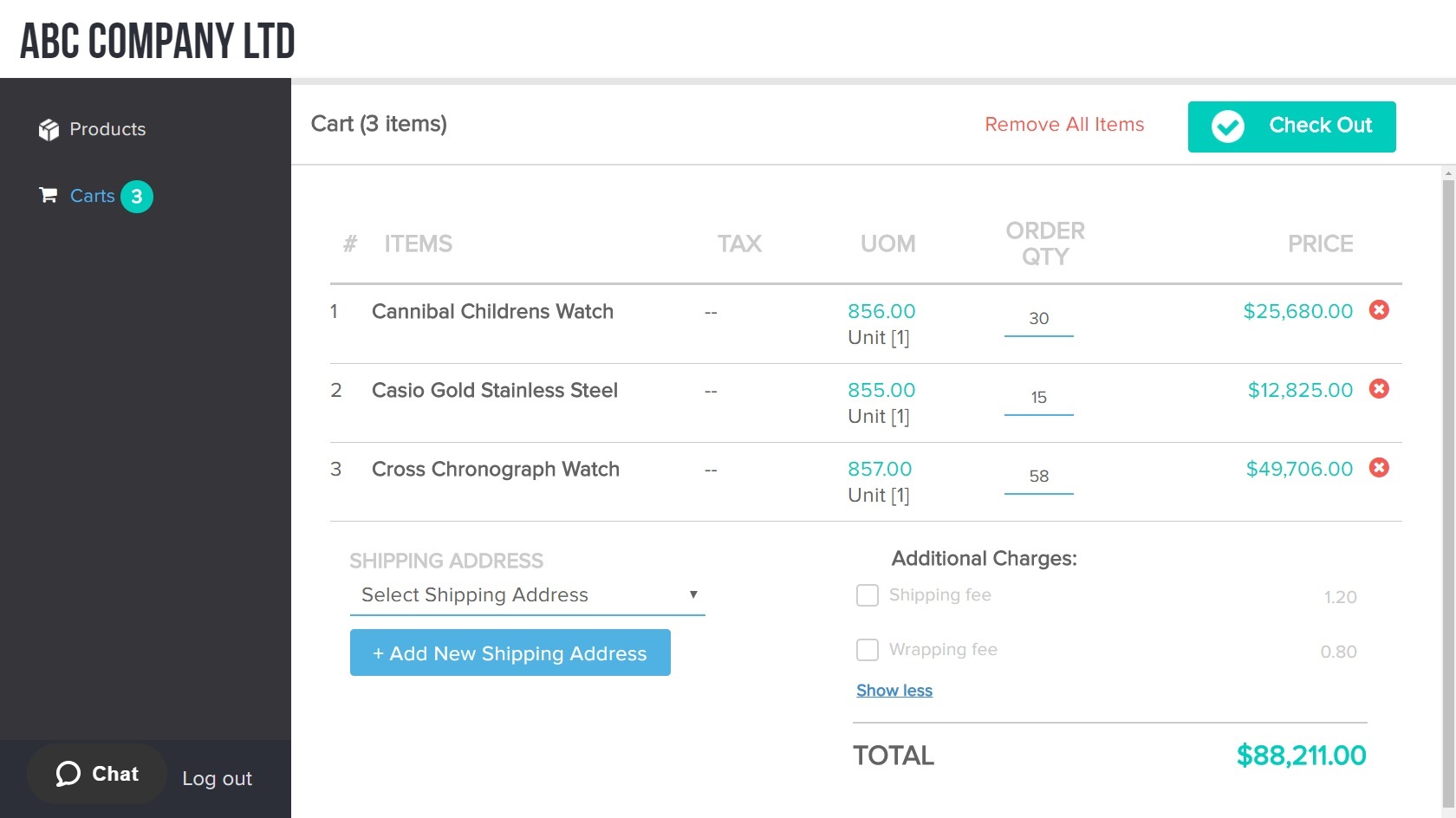This screenshot has height=818, width=1456.
Task: Tick the Wrapping fee checkbox
Action: point(867,650)
